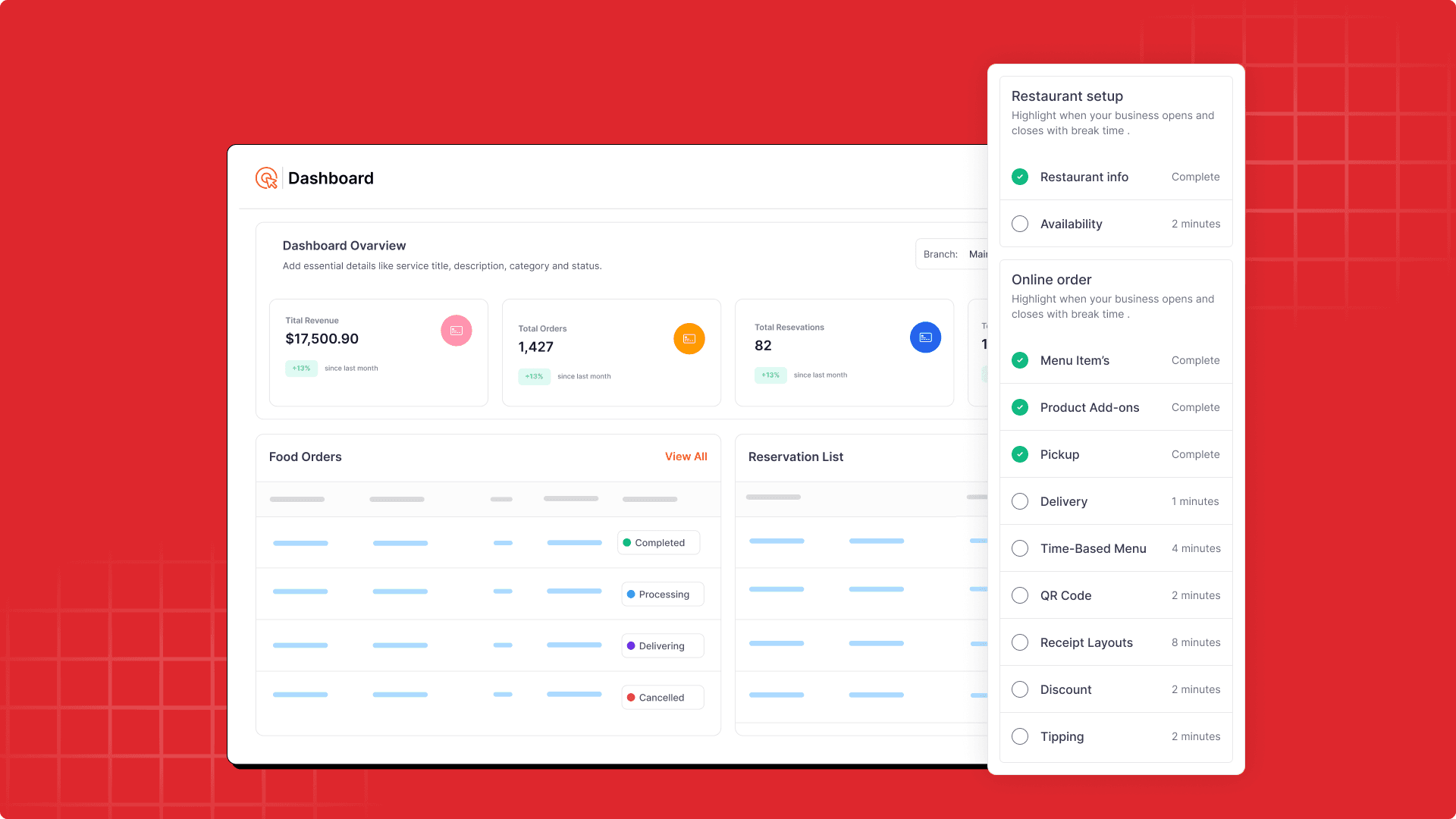Click the Complete label beside Restaurant info
Screen dimensions: 1456x819
coord(1195,177)
